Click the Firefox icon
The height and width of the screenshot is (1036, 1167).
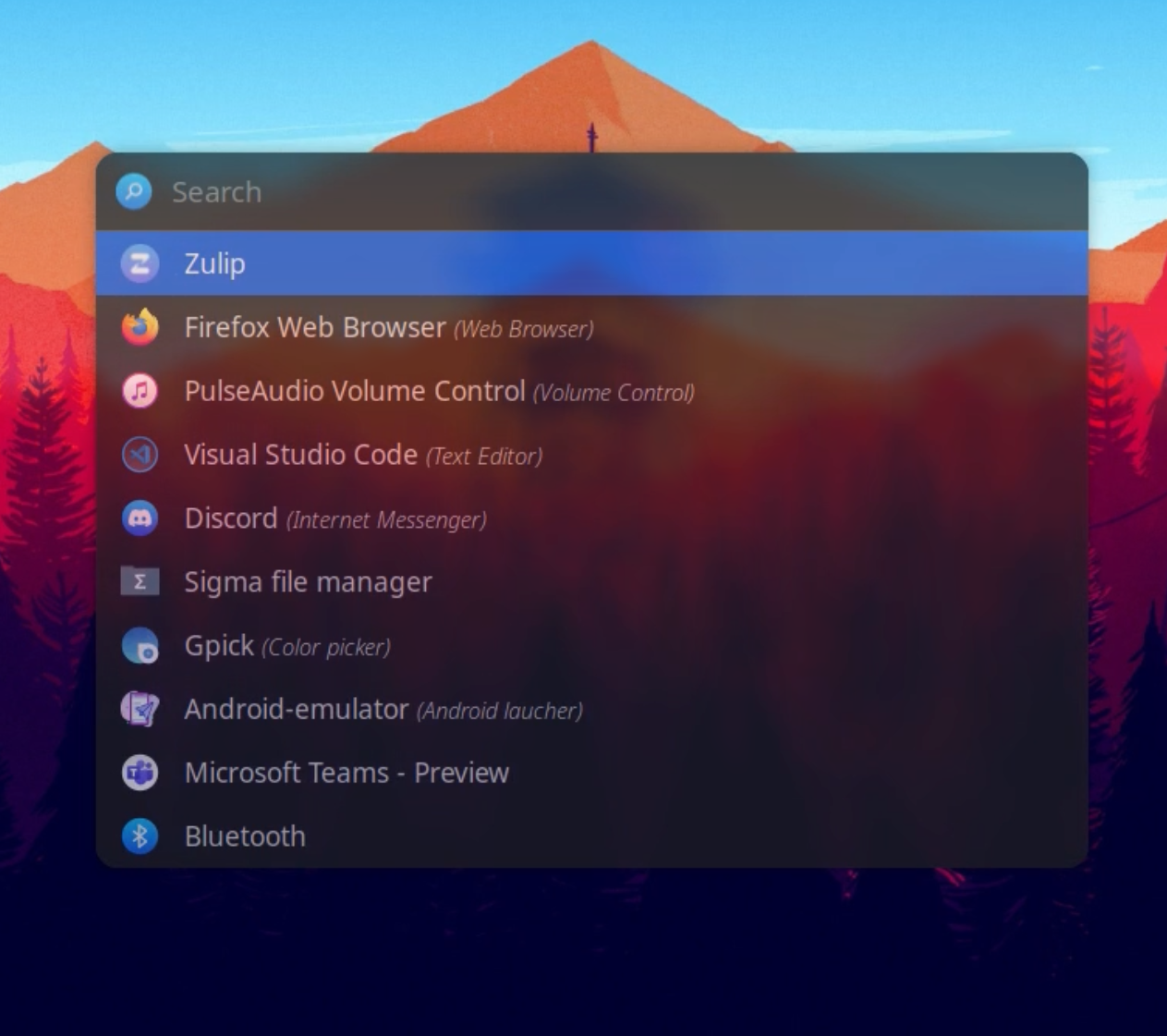pyautogui.click(x=140, y=327)
